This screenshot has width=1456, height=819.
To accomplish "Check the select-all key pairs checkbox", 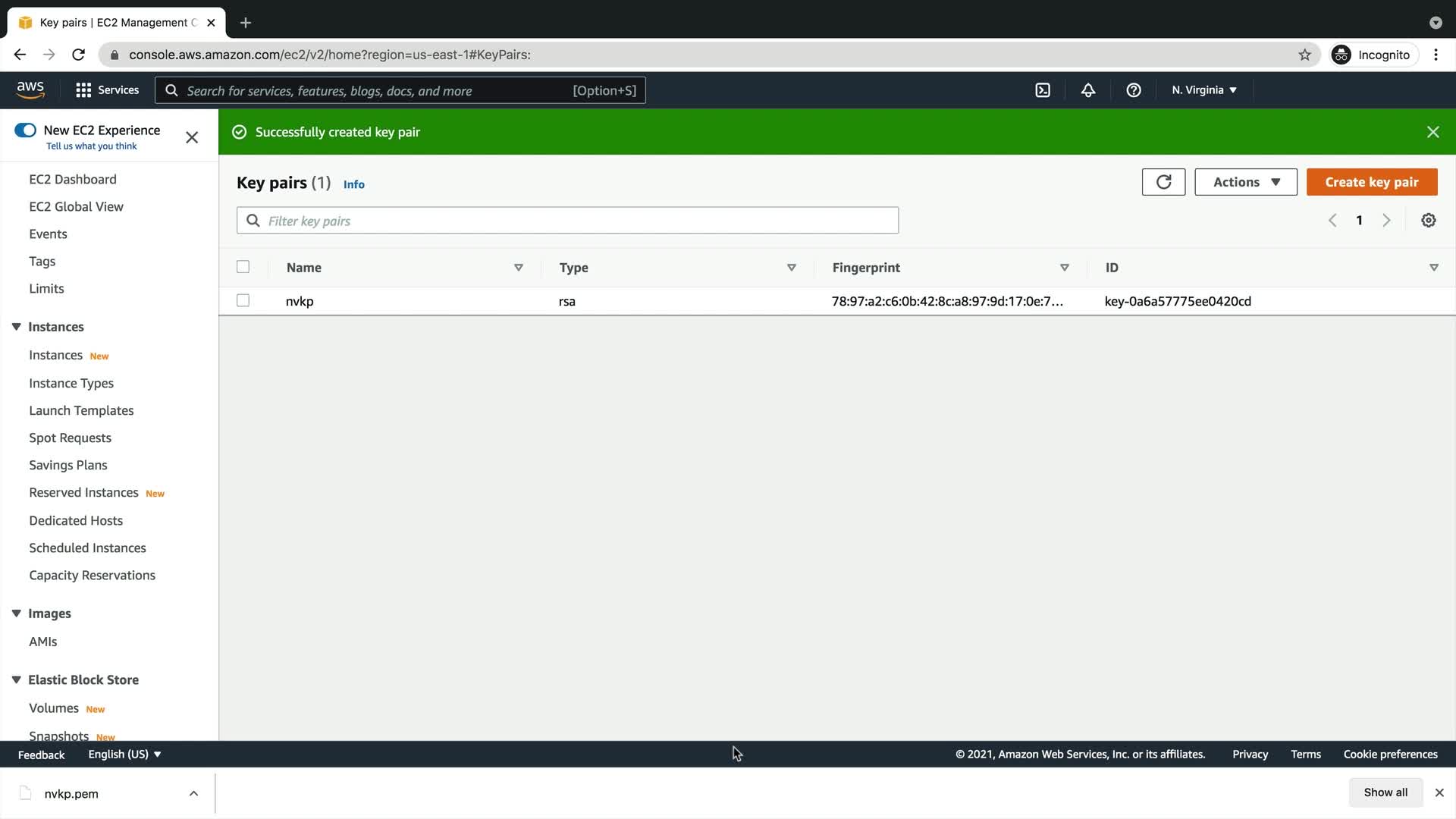I will tap(243, 267).
